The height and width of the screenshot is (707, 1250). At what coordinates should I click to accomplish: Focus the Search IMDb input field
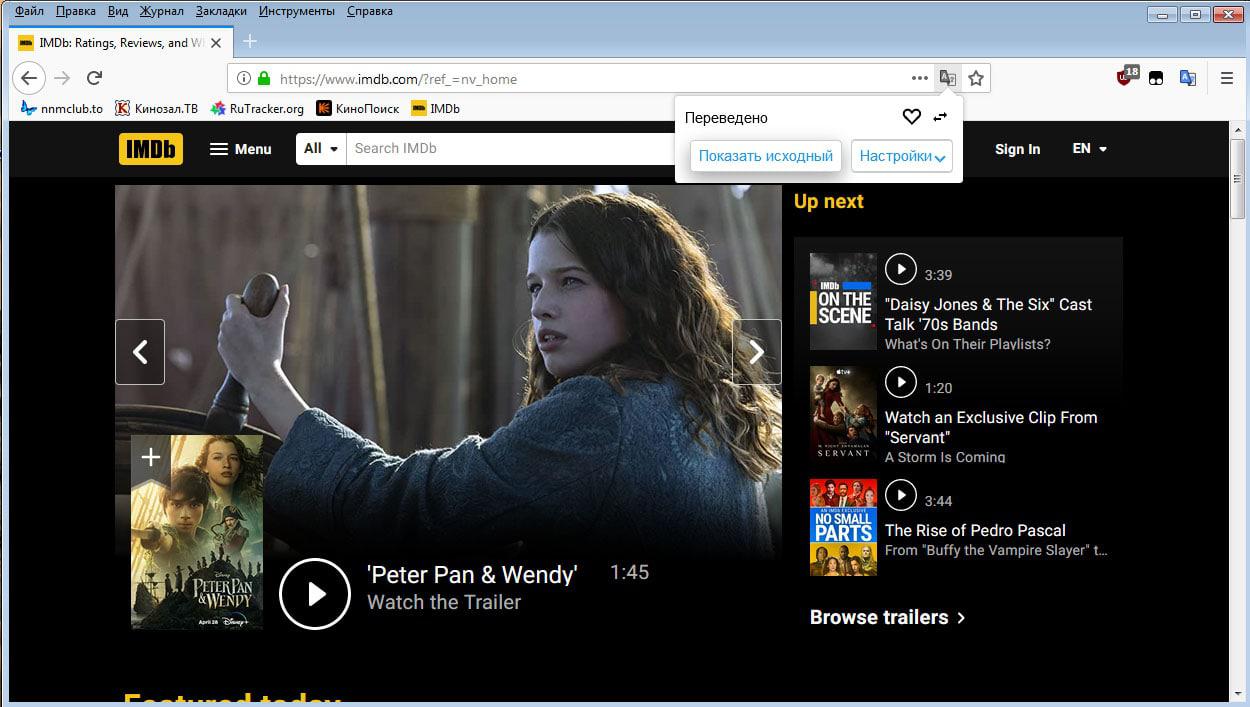(x=510, y=148)
